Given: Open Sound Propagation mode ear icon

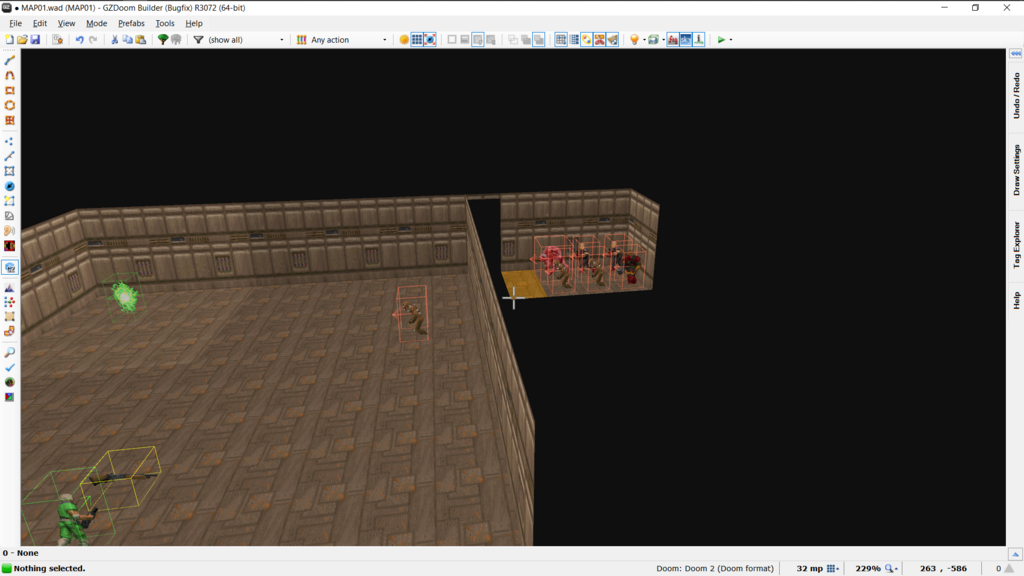Looking at the screenshot, I should tap(9, 231).
